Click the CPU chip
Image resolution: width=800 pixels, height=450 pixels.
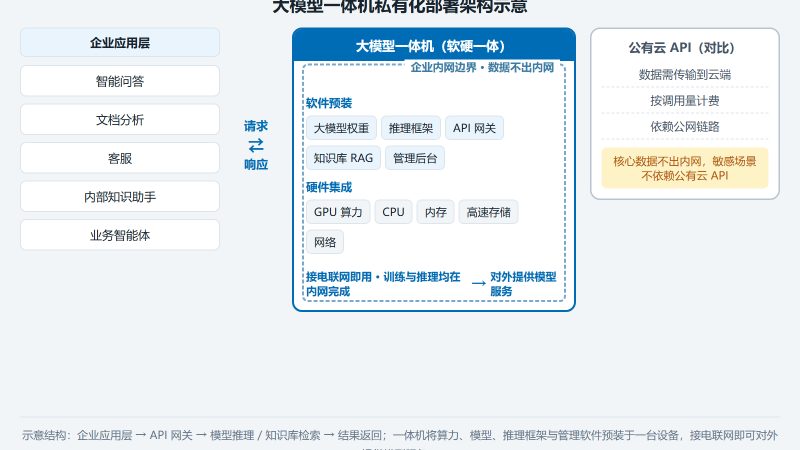click(393, 212)
